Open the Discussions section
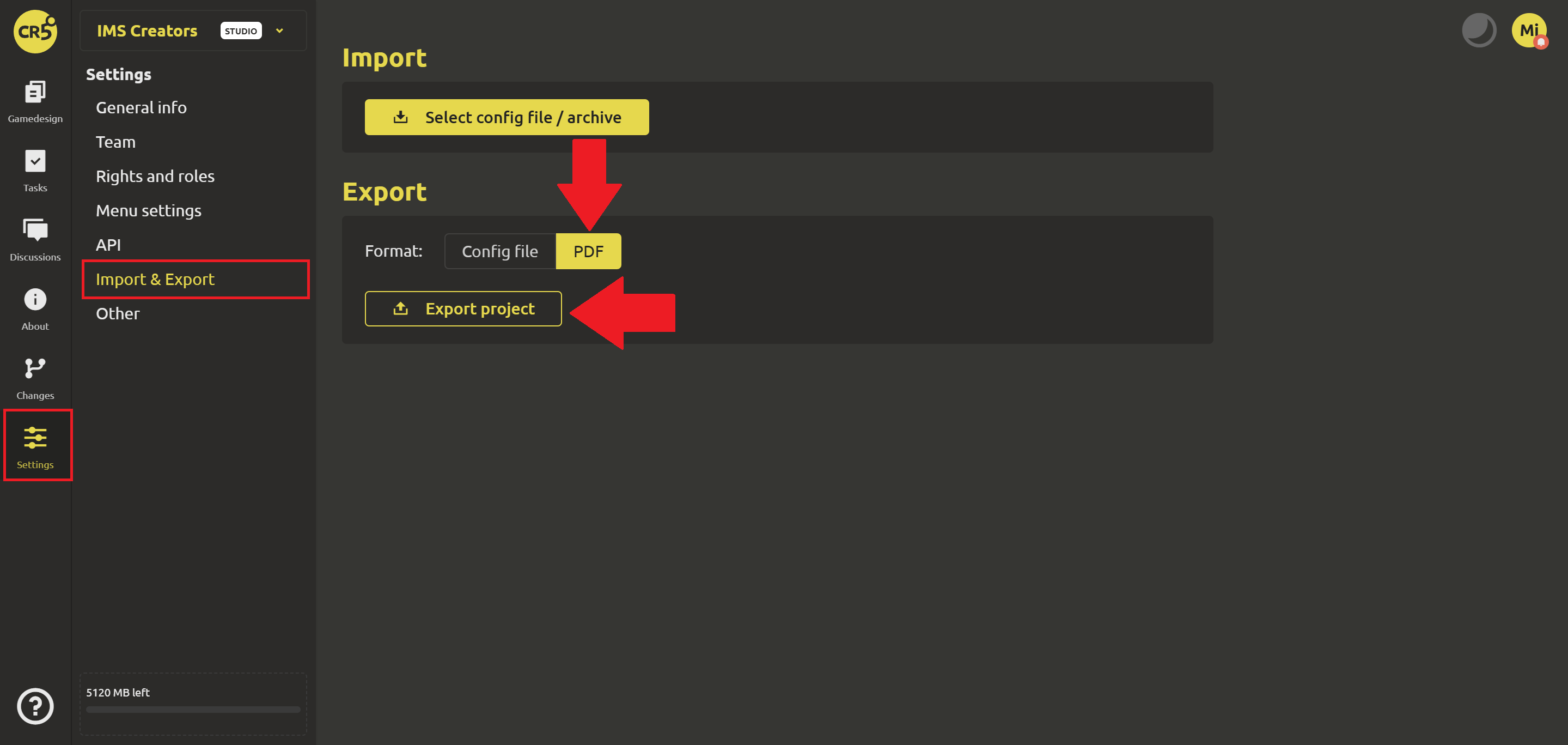 coord(35,240)
